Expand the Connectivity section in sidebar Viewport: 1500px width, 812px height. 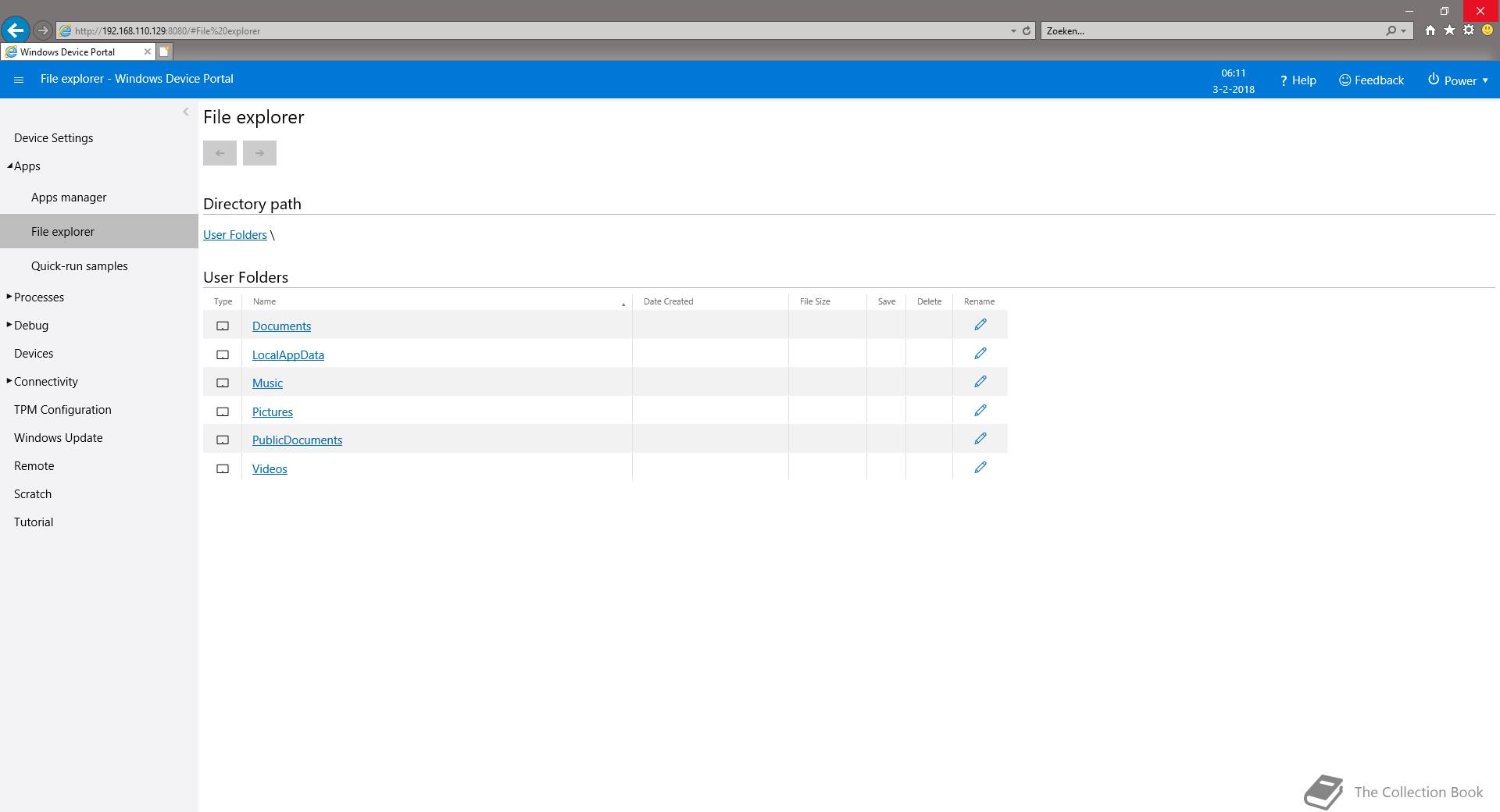[9, 381]
